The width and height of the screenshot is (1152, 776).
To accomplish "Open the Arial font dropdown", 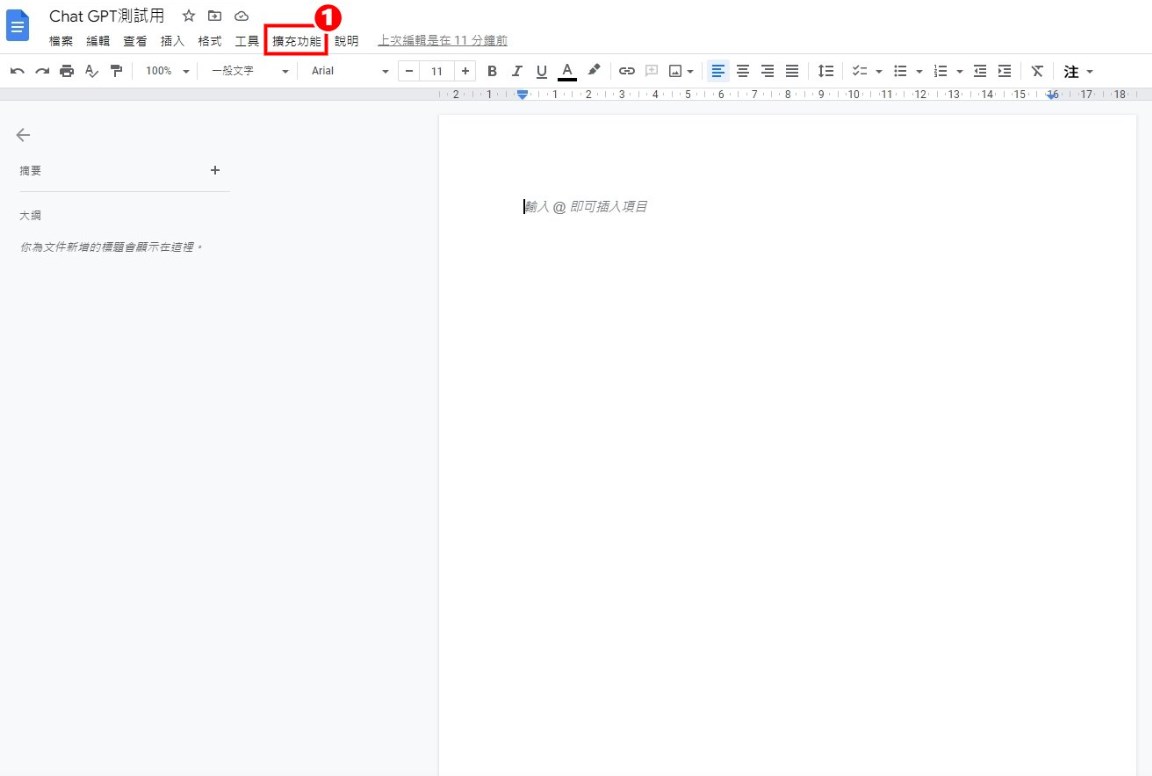I will pyautogui.click(x=349, y=71).
